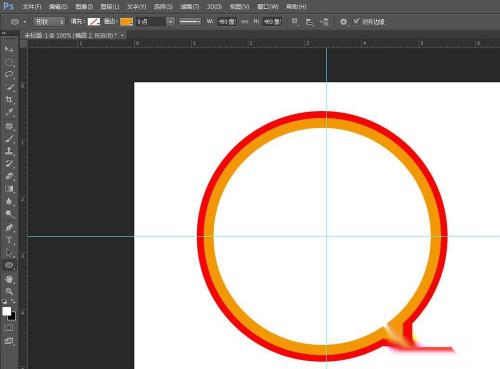
Task: Change the screen mode
Action: (x=9, y=341)
